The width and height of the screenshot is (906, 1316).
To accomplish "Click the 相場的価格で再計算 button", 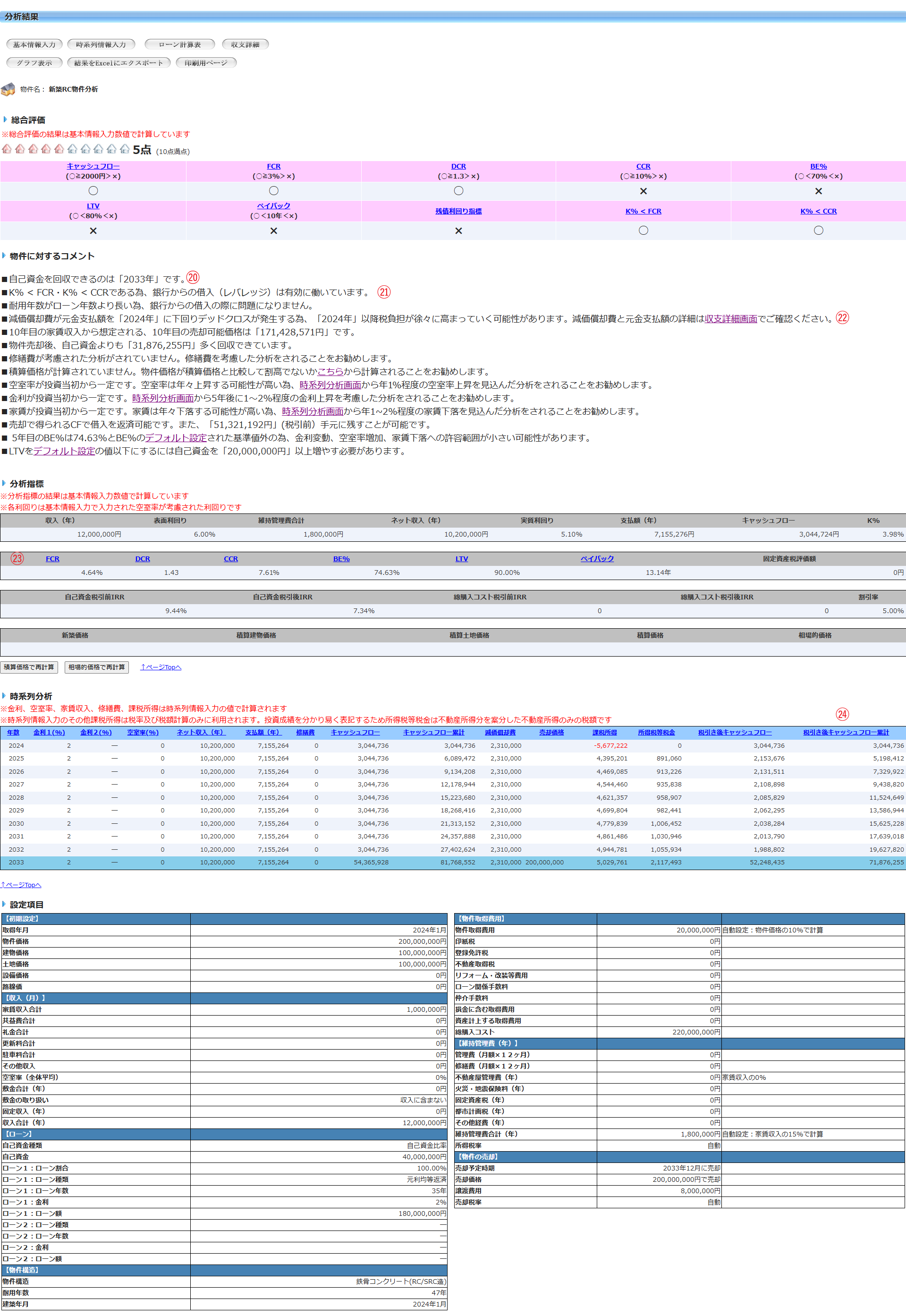I will [97, 667].
